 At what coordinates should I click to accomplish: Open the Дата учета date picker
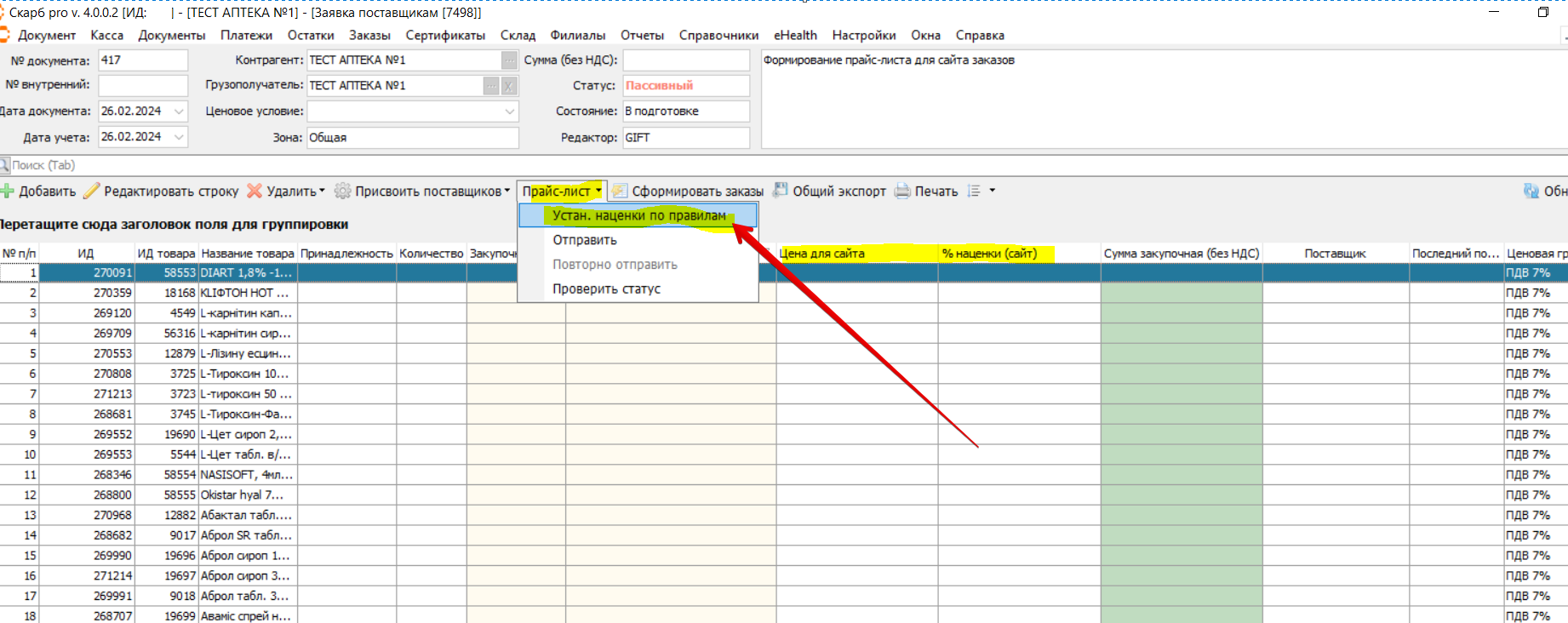tap(179, 136)
